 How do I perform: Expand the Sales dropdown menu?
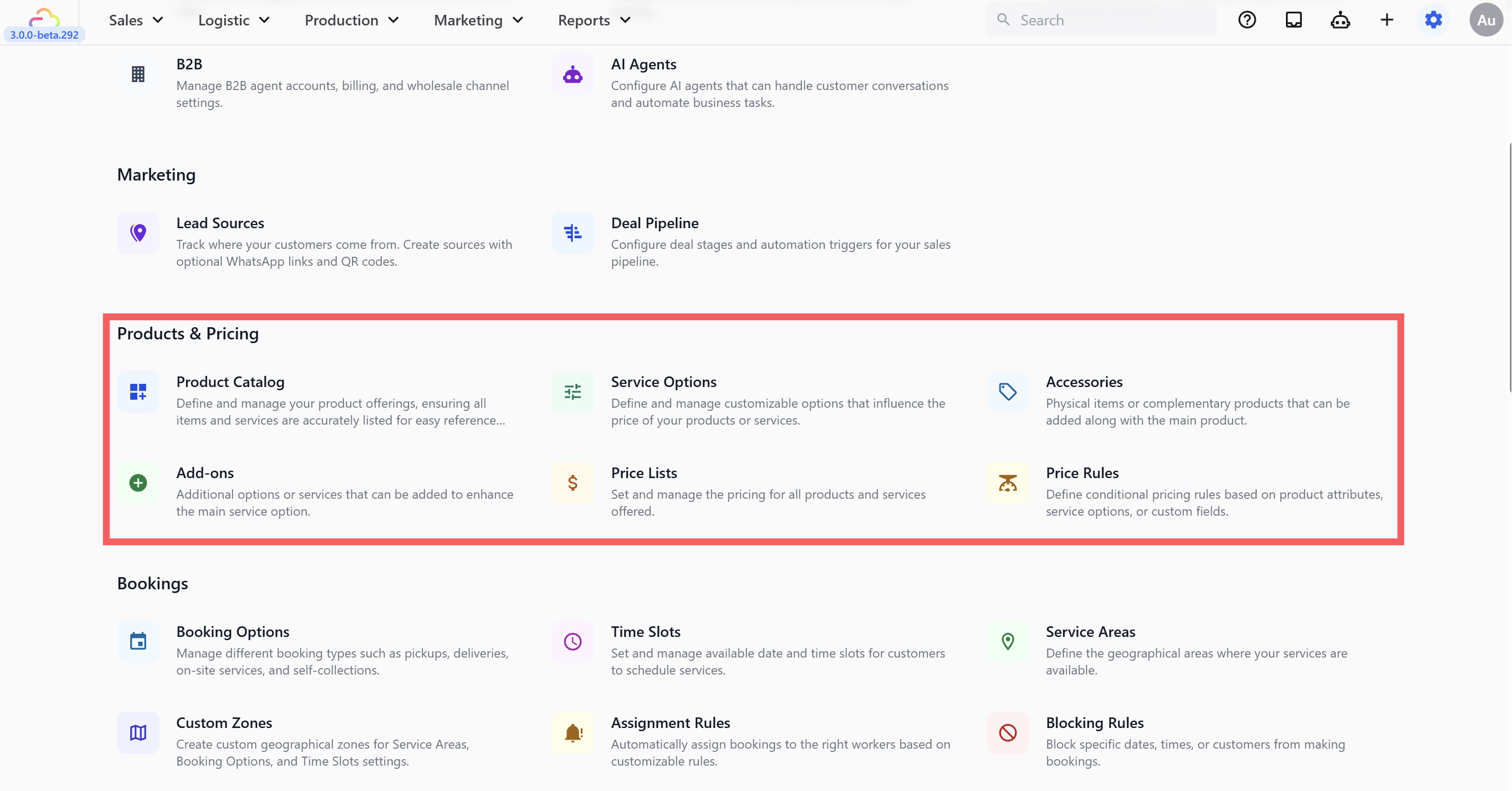click(x=136, y=20)
